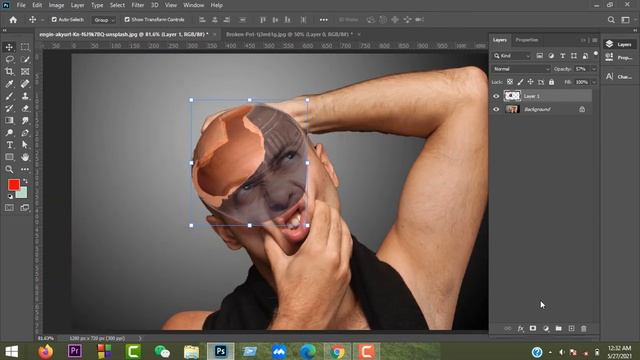Click the red foreground color swatch
Image resolution: width=640 pixels, height=360 pixels.
click(x=13, y=184)
